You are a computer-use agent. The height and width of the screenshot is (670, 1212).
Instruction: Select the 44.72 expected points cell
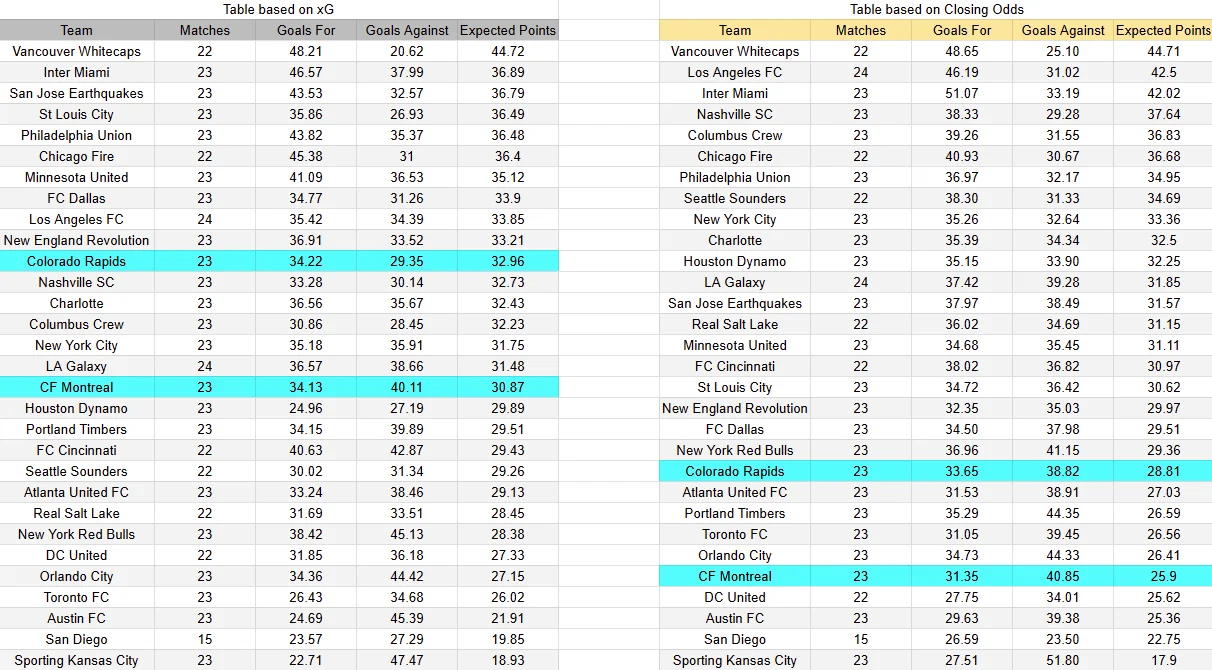tap(508, 51)
